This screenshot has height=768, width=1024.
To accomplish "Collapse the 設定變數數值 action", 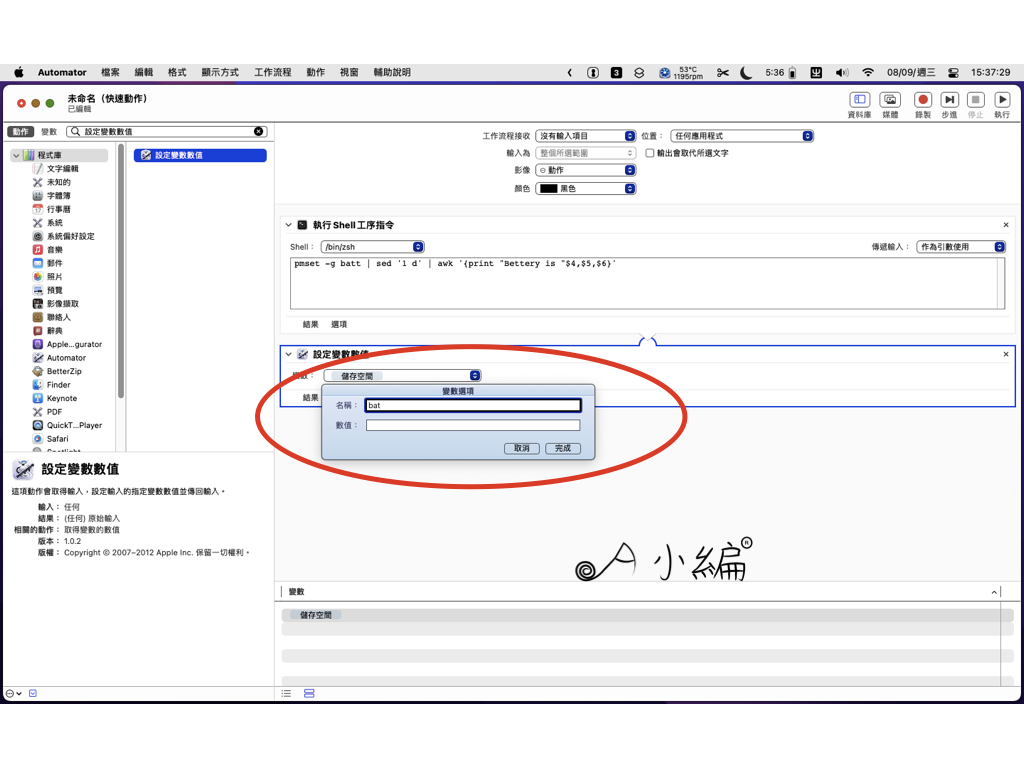I will tap(289, 354).
